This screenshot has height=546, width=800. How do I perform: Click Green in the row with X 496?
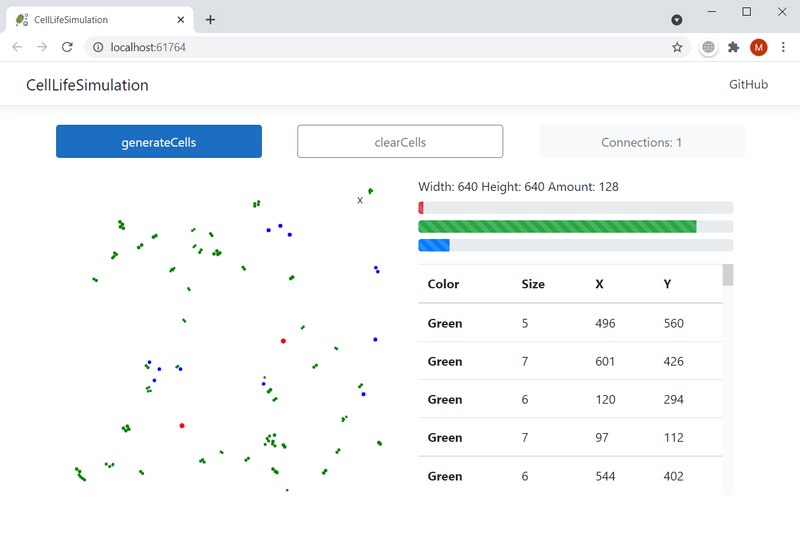click(x=445, y=324)
